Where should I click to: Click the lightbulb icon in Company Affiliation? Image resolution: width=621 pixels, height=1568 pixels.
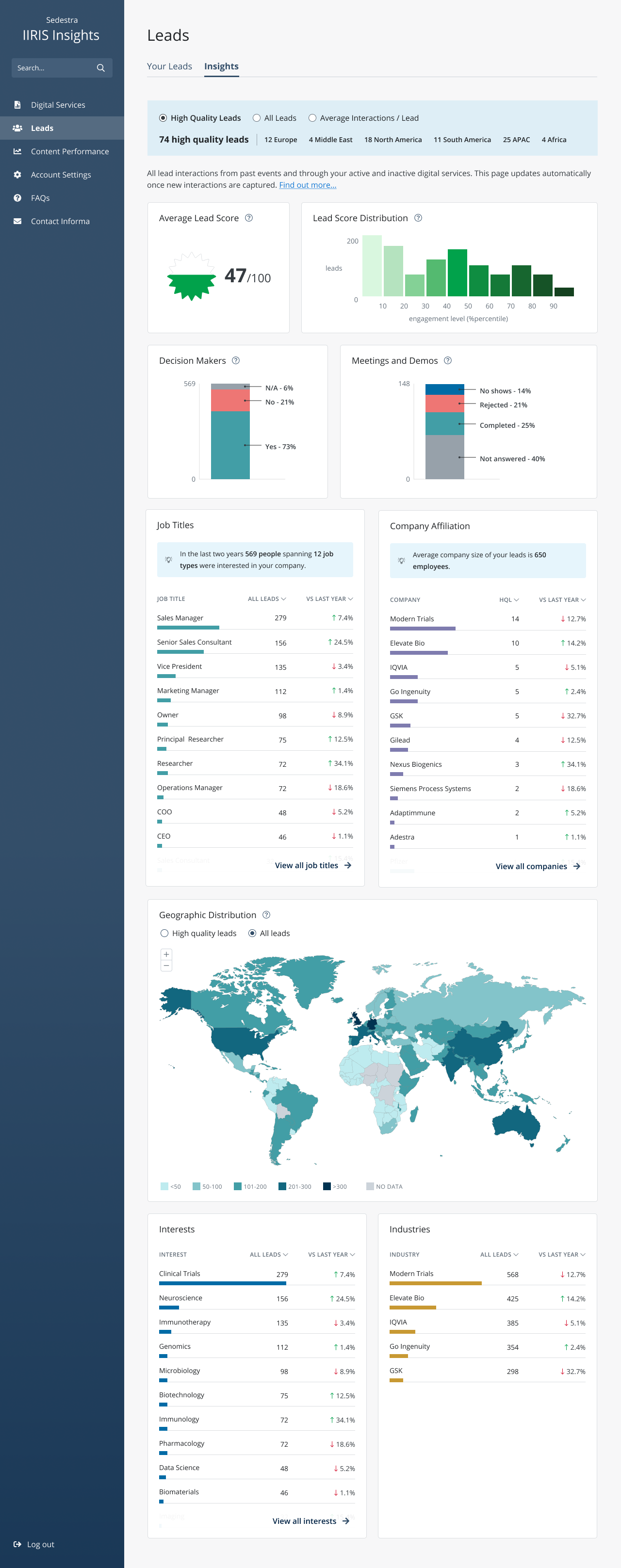pos(401,561)
